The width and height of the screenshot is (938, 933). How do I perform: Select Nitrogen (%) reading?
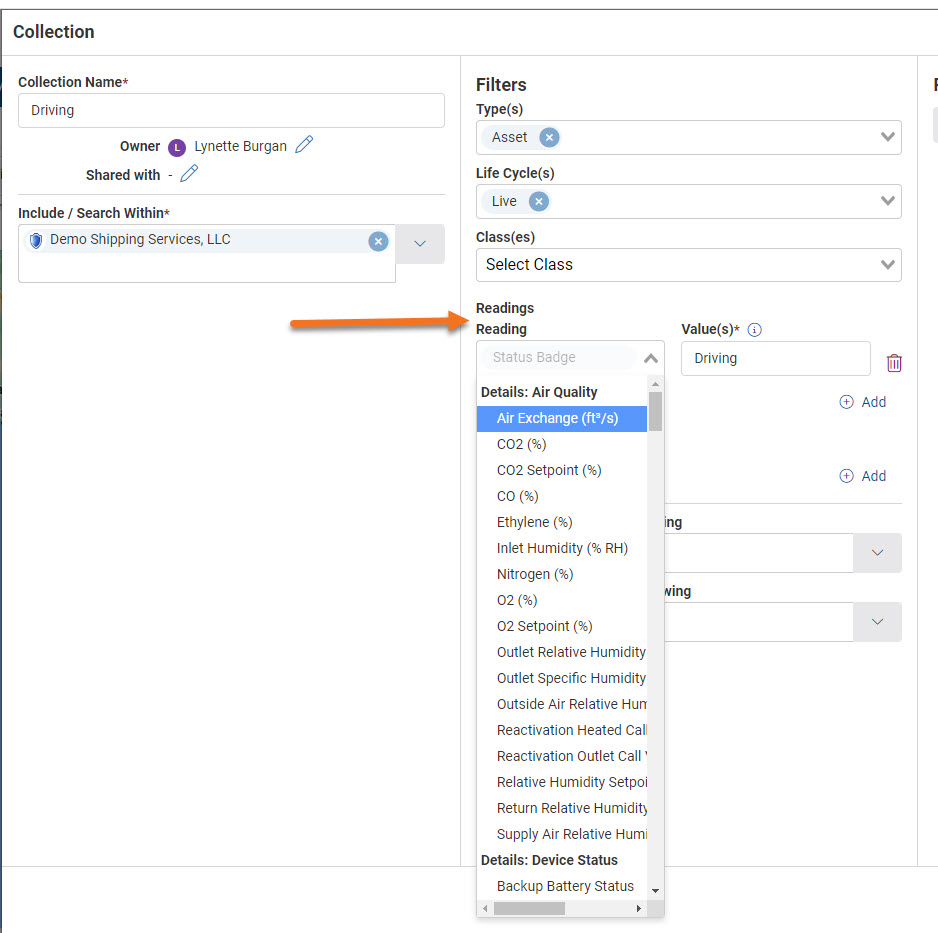click(562, 574)
